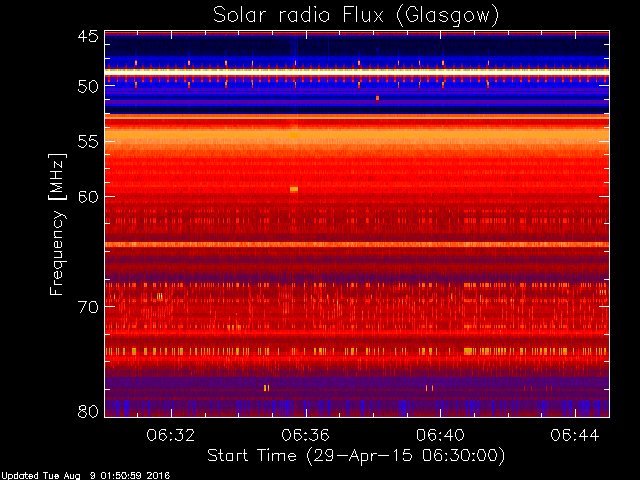Click the 06:32 time axis label
Image resolution: width=640 pixels, height=480 pixels.
pyautogui.click(x=171, y=435)
